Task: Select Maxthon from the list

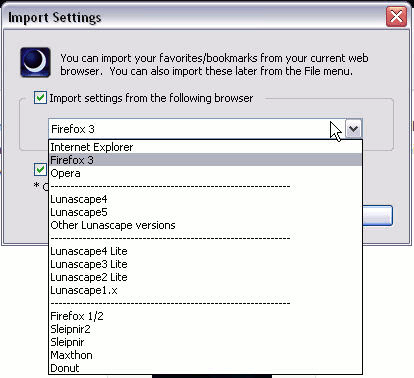Action: (x=205, y=355)
